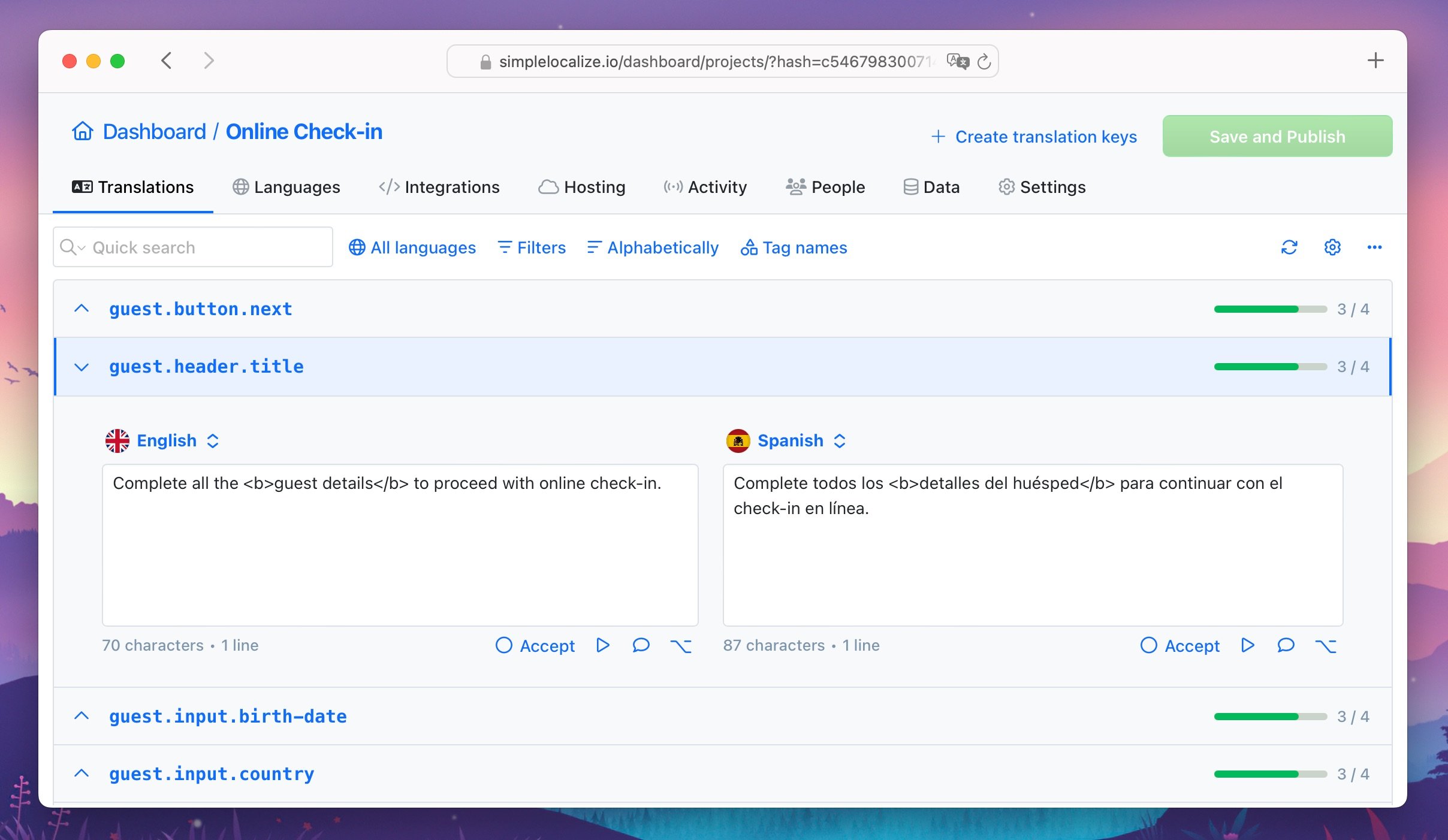Click the page translate icon in address bar
Viewport: 1448px width, 840px height.
958,61
